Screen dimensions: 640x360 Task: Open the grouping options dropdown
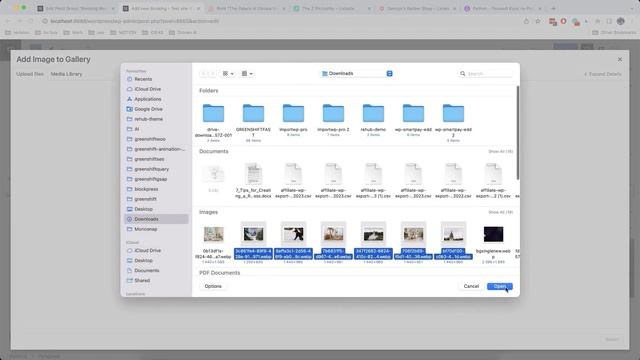pyautogui.click(x=247, y=73)
